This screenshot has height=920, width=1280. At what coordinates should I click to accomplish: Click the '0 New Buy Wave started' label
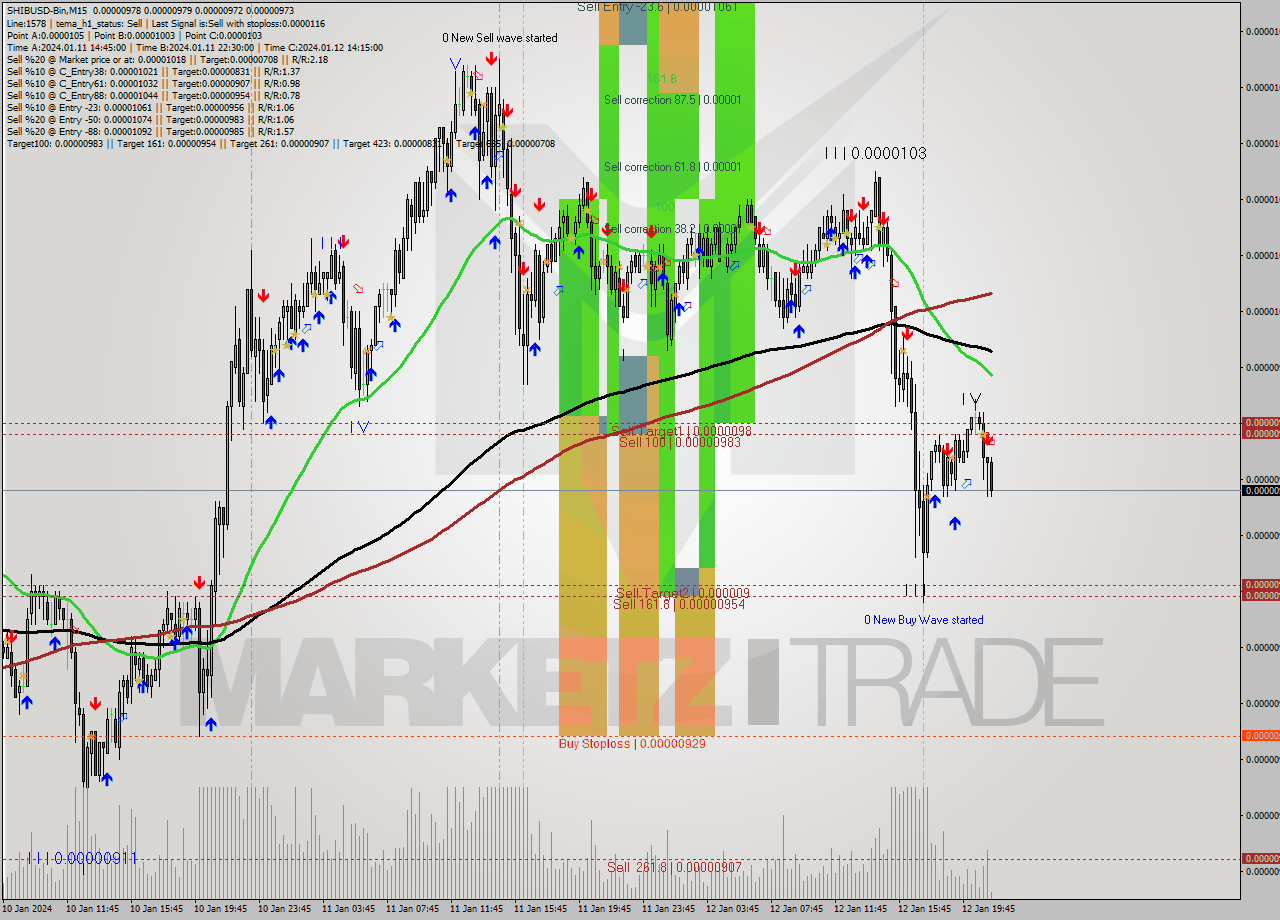click(x=924, y=620)
